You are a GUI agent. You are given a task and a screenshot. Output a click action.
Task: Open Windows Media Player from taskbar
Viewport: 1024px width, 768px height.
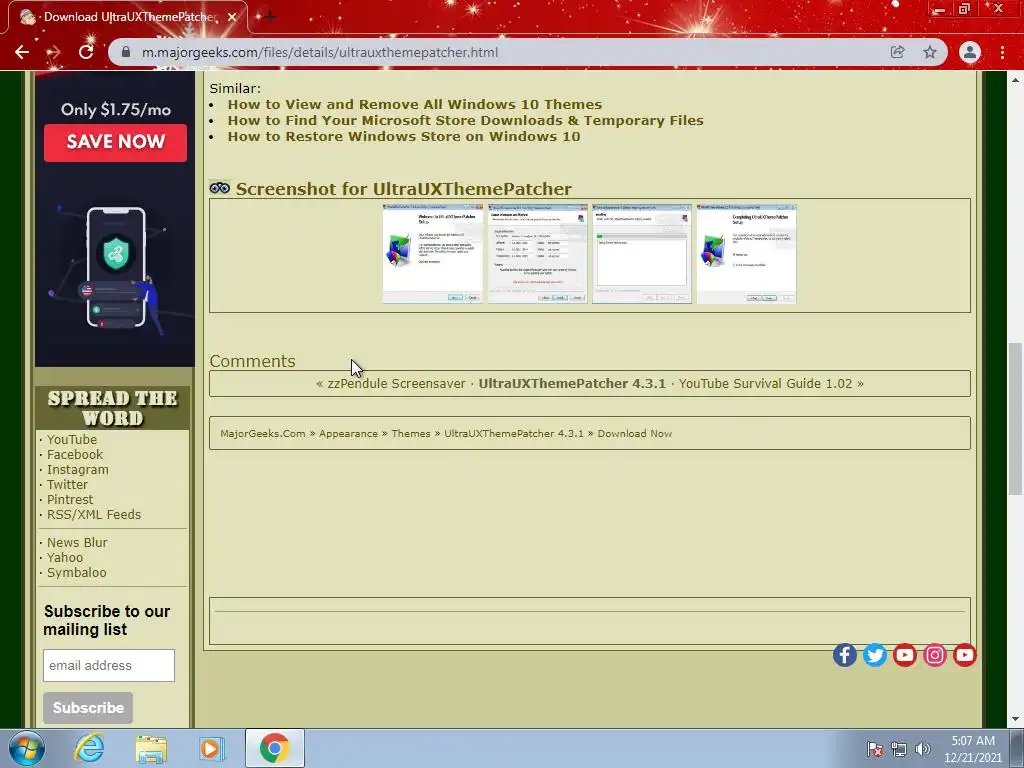[x=211, y=748]
